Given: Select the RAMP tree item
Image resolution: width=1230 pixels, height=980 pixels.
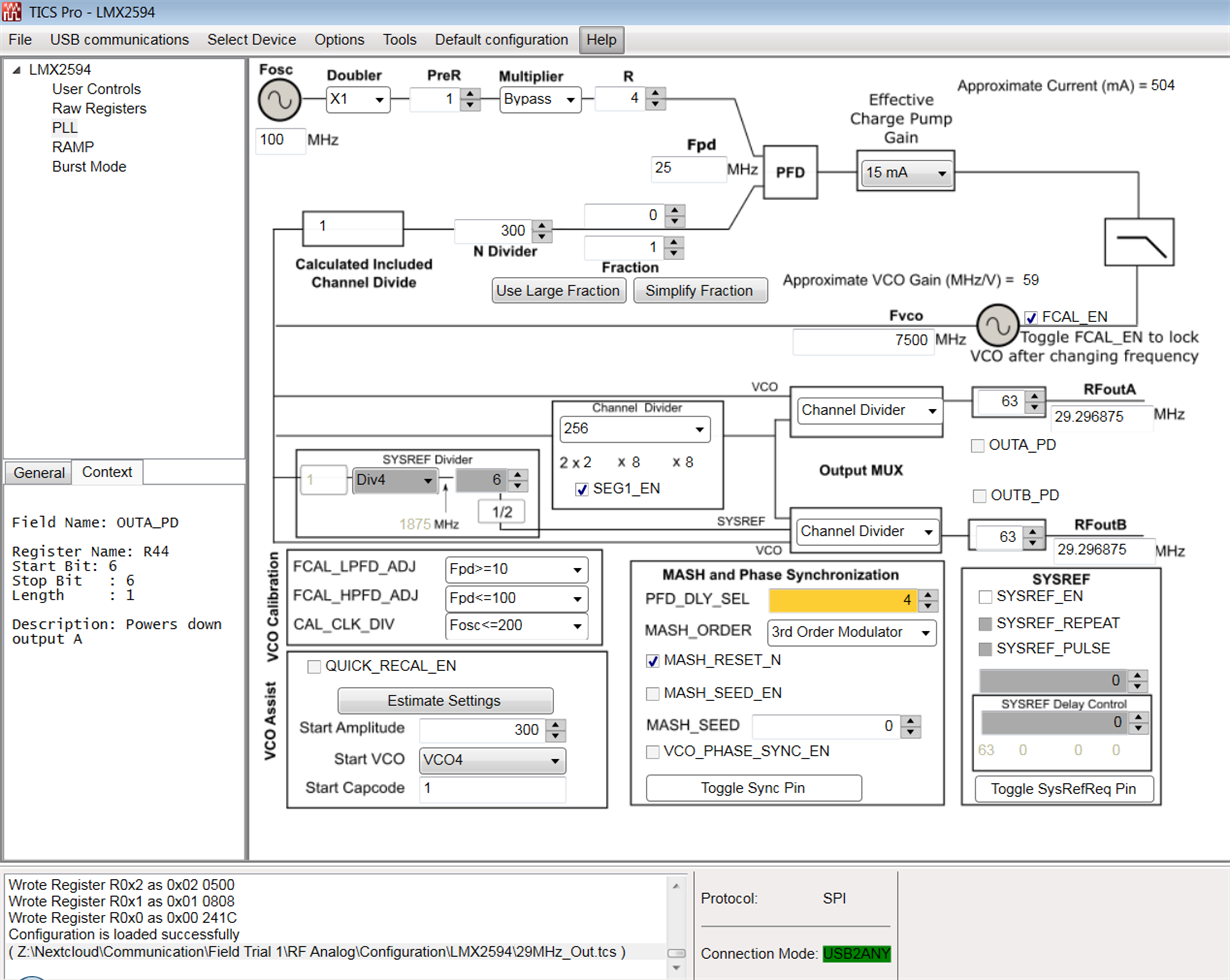Looking at the screenshot, I should click(73, 147).
